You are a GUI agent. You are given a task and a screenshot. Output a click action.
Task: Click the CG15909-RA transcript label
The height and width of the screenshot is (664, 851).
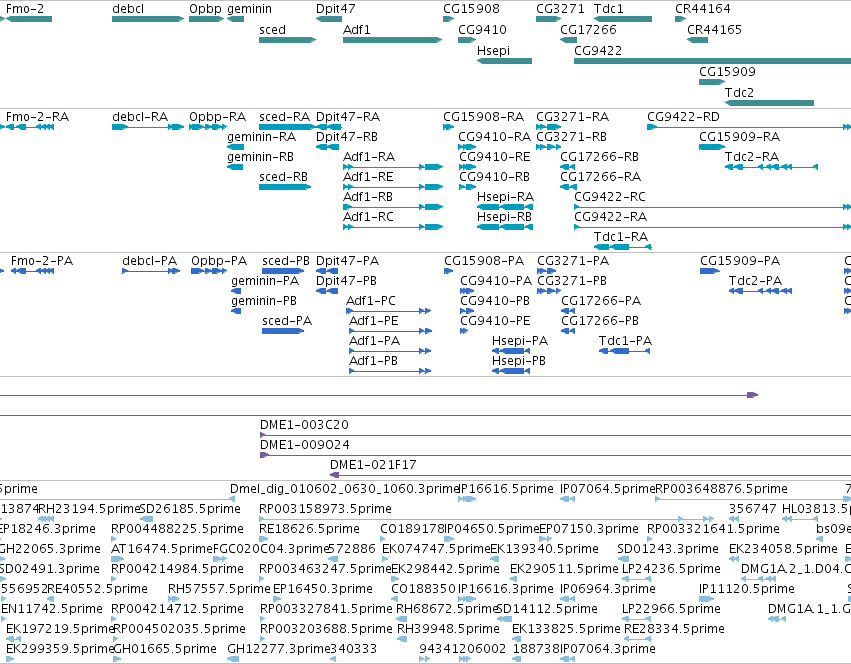(739, 137)
